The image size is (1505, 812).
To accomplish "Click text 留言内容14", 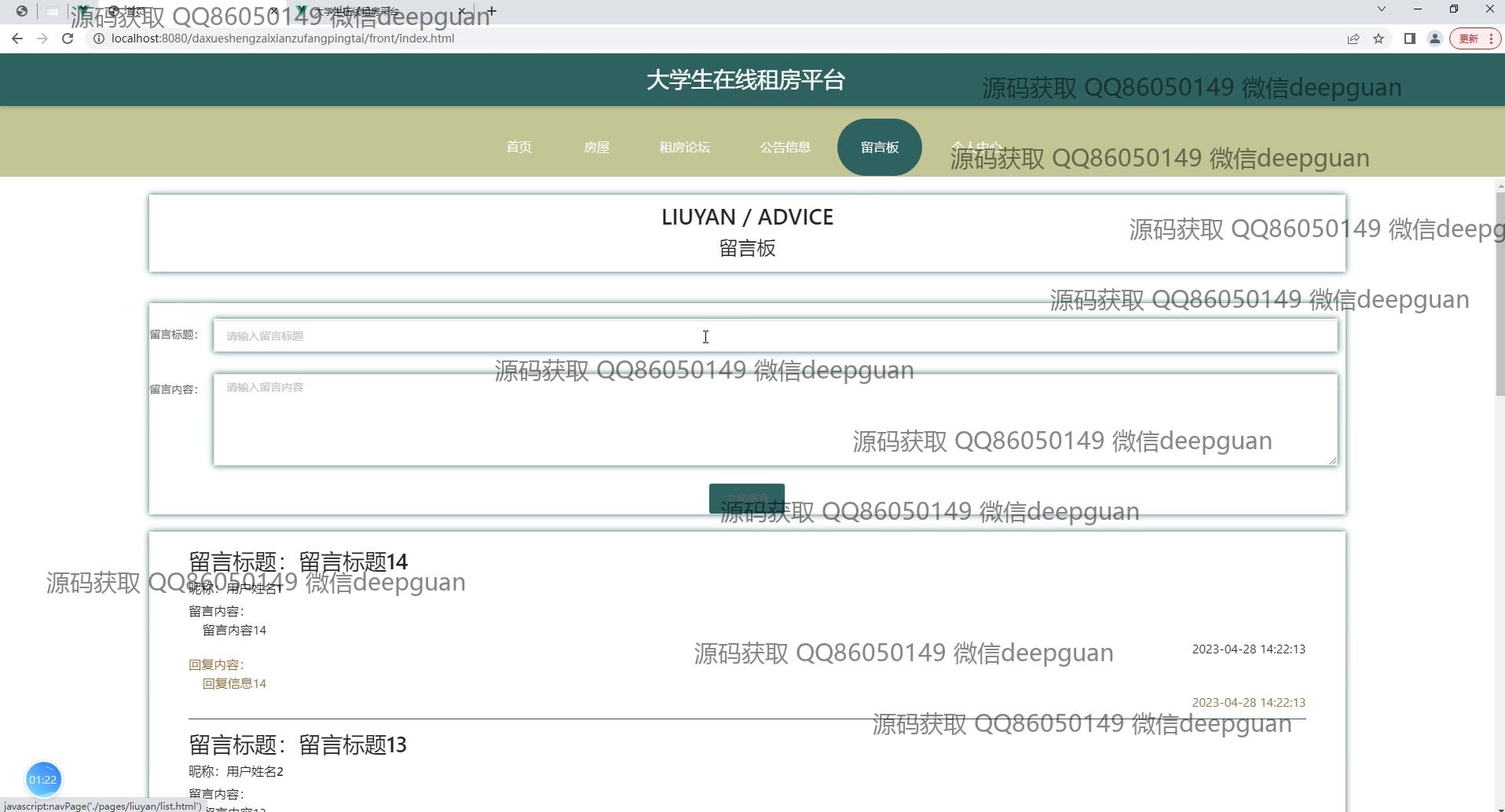I will click(x=234, y=631).
